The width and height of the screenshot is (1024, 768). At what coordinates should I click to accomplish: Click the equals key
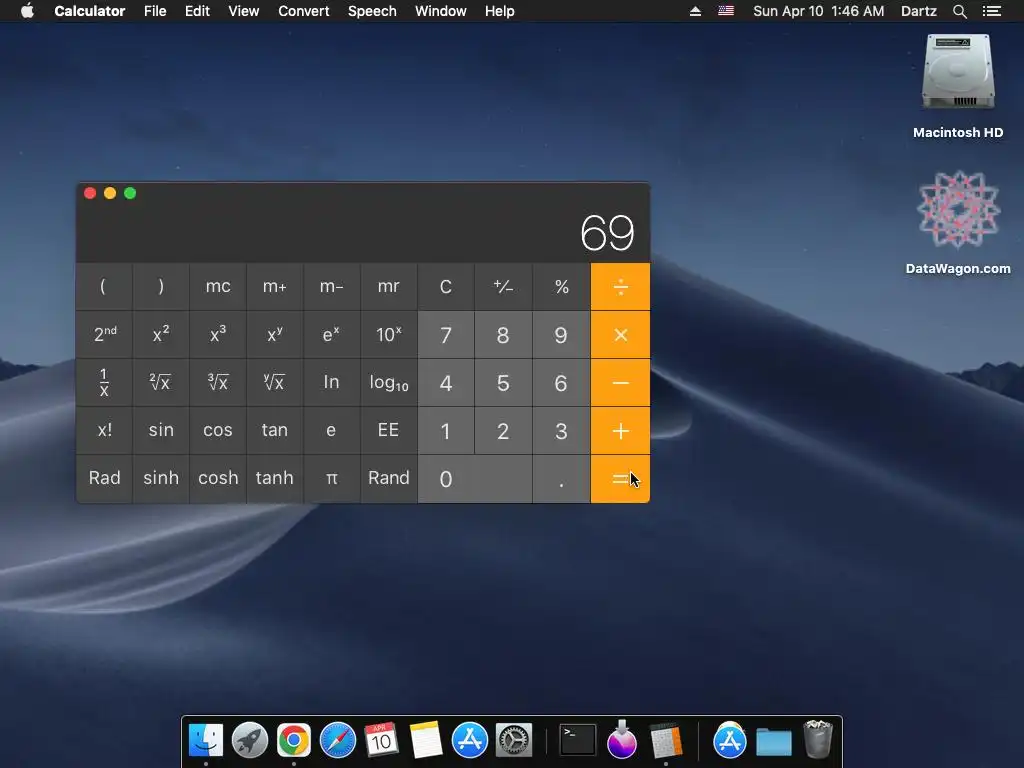[x=620, y=479]
